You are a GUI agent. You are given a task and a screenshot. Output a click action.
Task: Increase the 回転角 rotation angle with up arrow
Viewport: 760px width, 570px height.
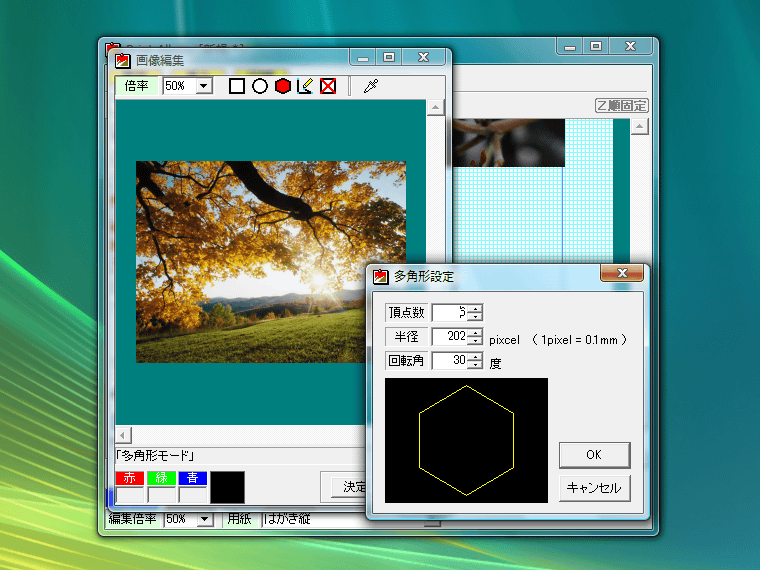click(x=475, y=356)
